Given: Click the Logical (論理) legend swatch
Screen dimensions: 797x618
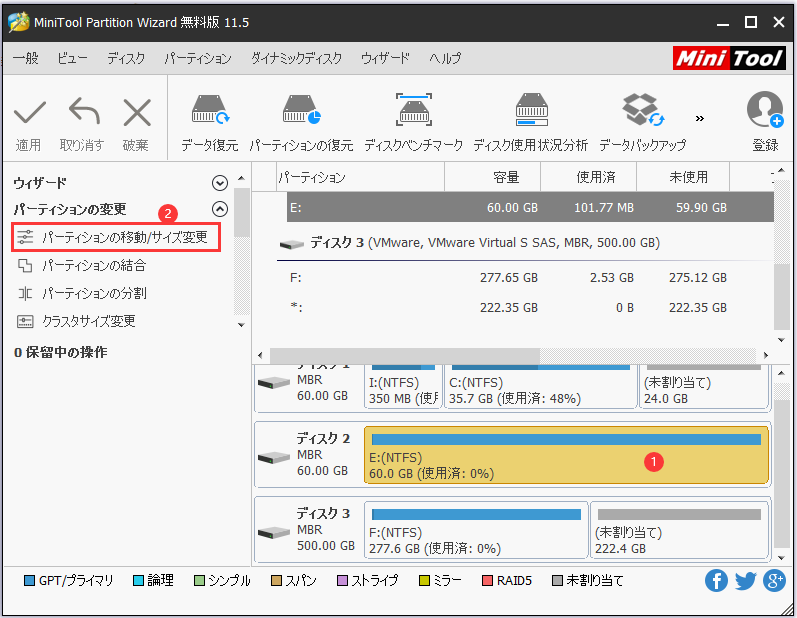Looking at the screenshot, I should coord(138,580).
